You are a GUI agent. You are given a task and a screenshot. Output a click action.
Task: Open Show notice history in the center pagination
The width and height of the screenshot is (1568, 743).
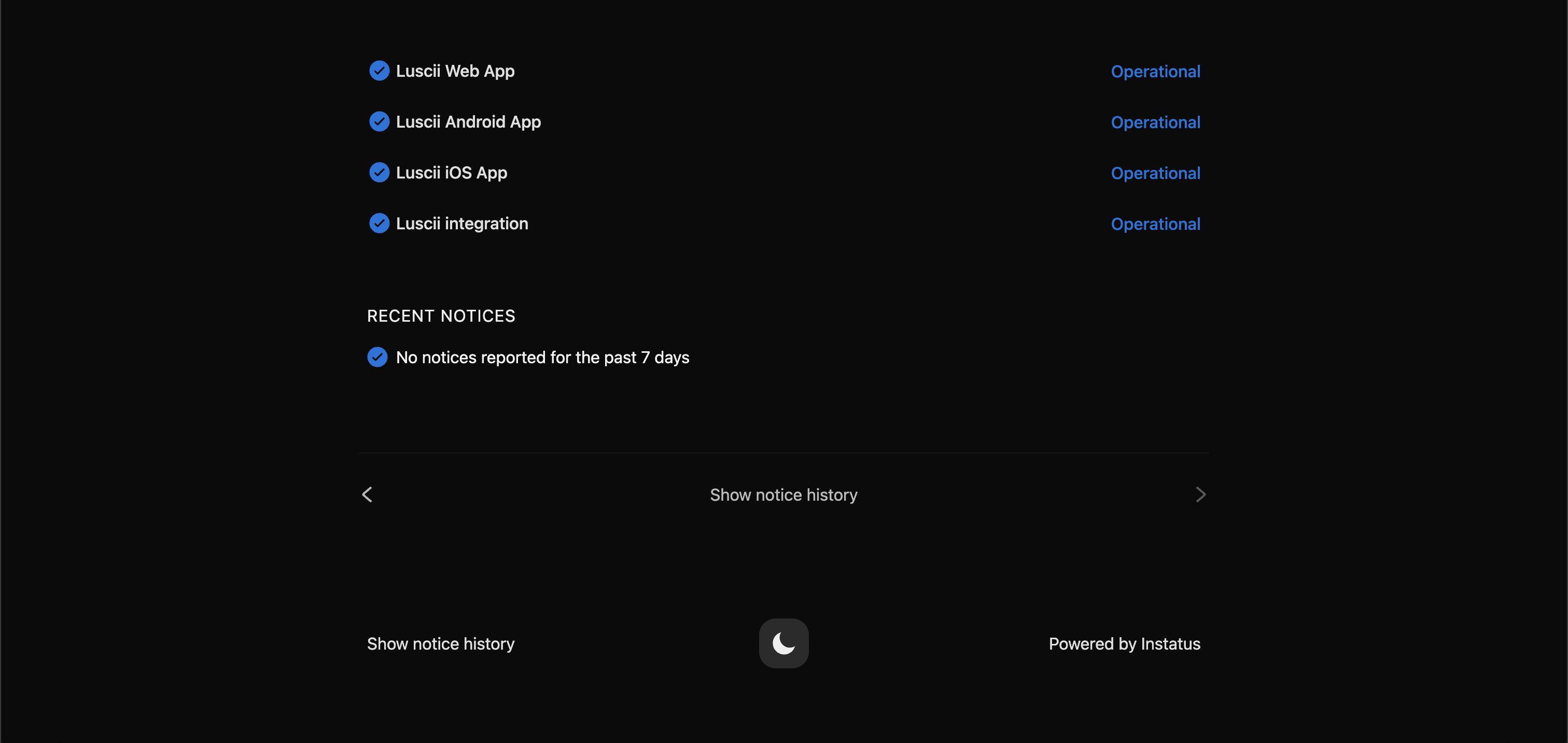tap(783, 494)
